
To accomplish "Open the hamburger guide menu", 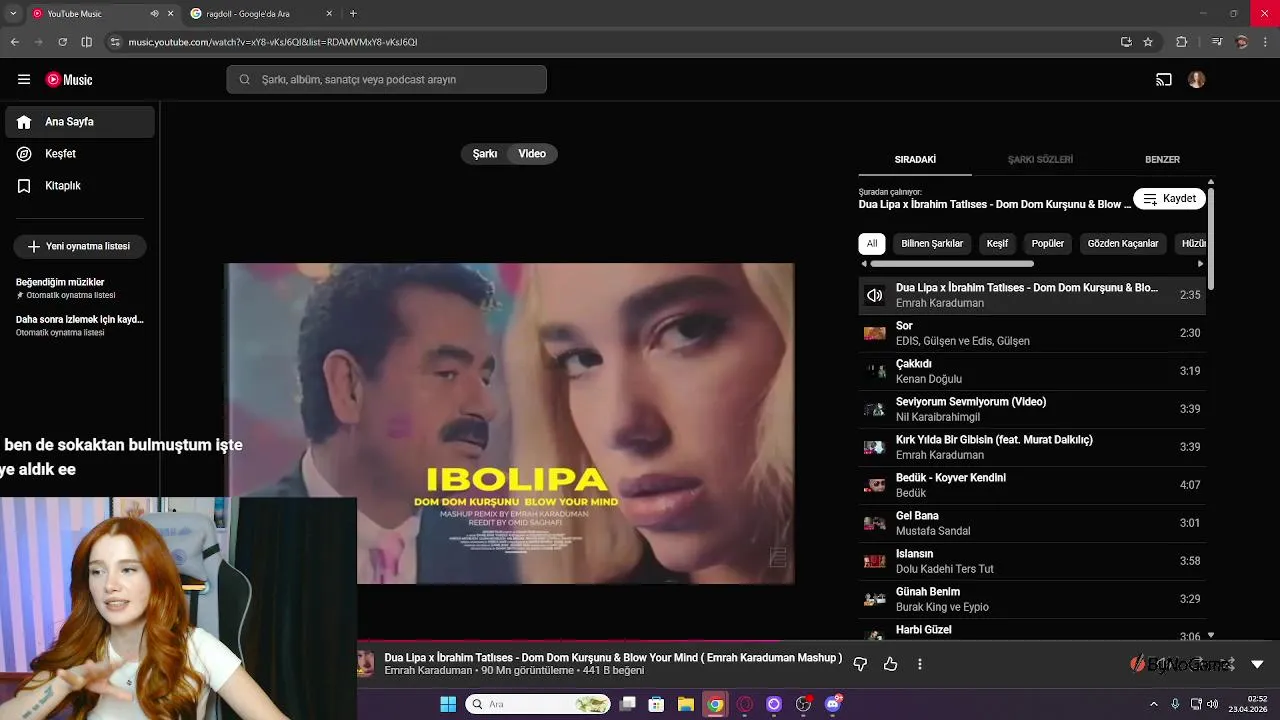I will (x=24, y=80).
